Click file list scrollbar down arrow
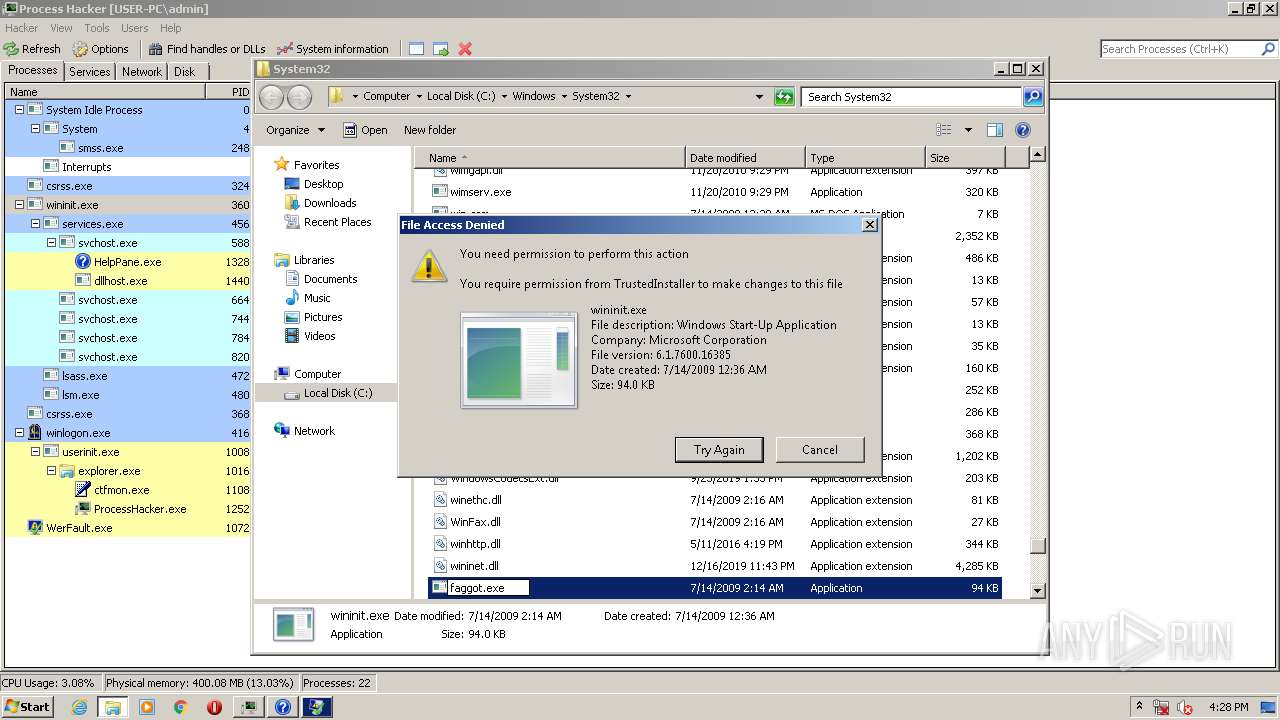The width and height of the screenshot is (1280, 720). tap(1037, 591)
